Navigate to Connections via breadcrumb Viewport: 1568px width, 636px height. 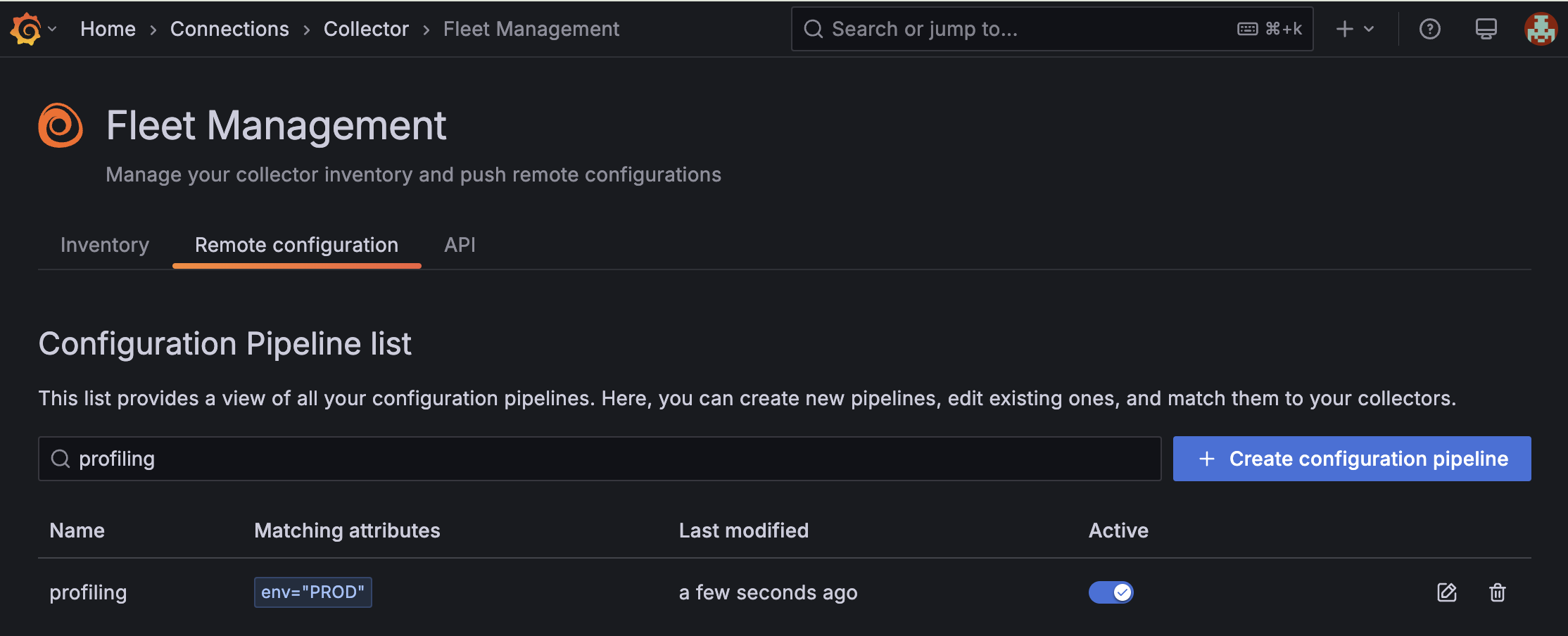tap(229, 29)
